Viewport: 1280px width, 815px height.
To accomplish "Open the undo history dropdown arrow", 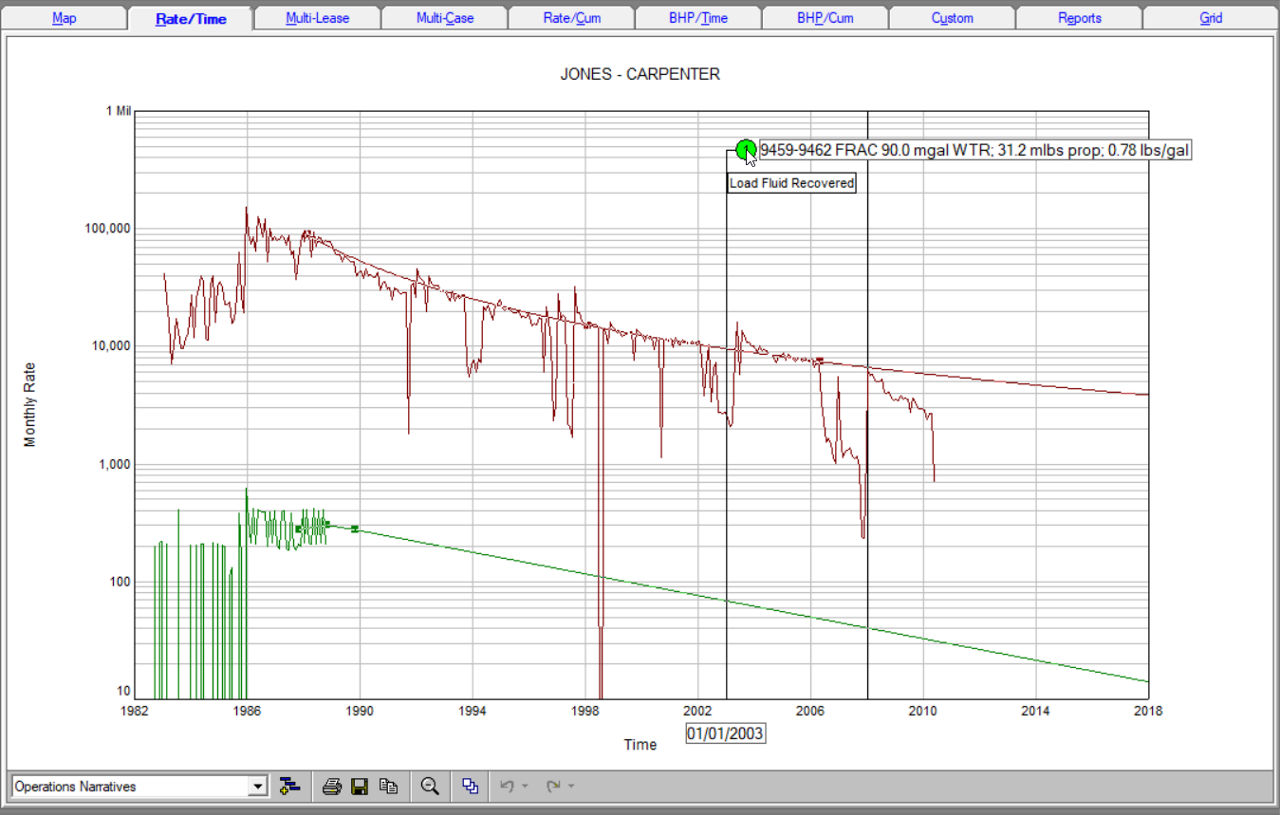I will (x=525, y=786).
